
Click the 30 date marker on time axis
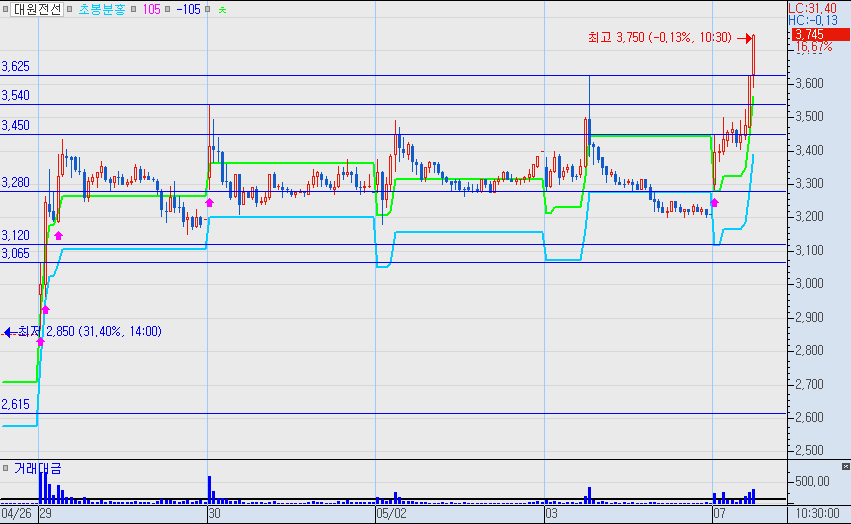[214, 514]
